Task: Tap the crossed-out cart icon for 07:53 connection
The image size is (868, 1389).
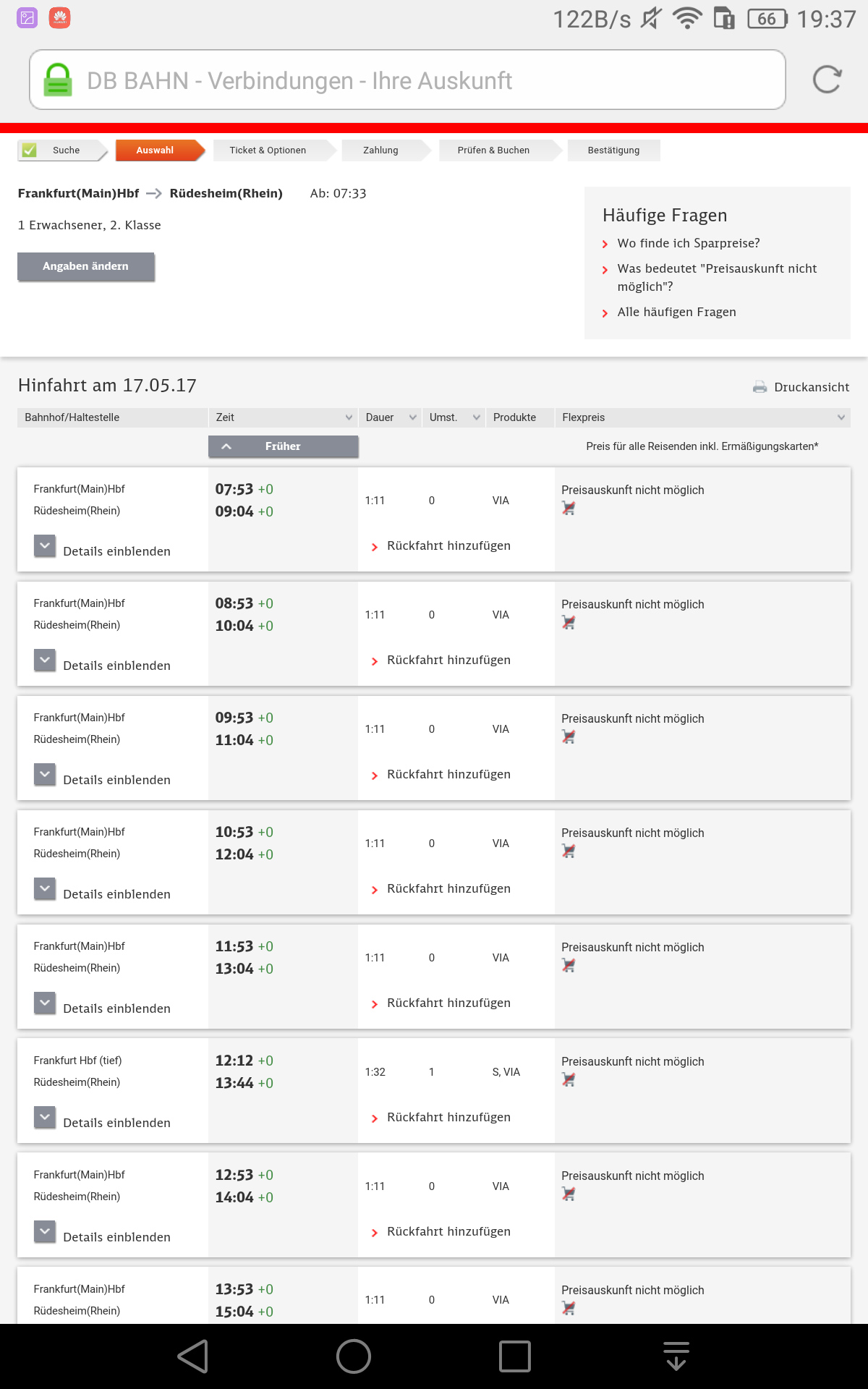Action: (569, 509)
